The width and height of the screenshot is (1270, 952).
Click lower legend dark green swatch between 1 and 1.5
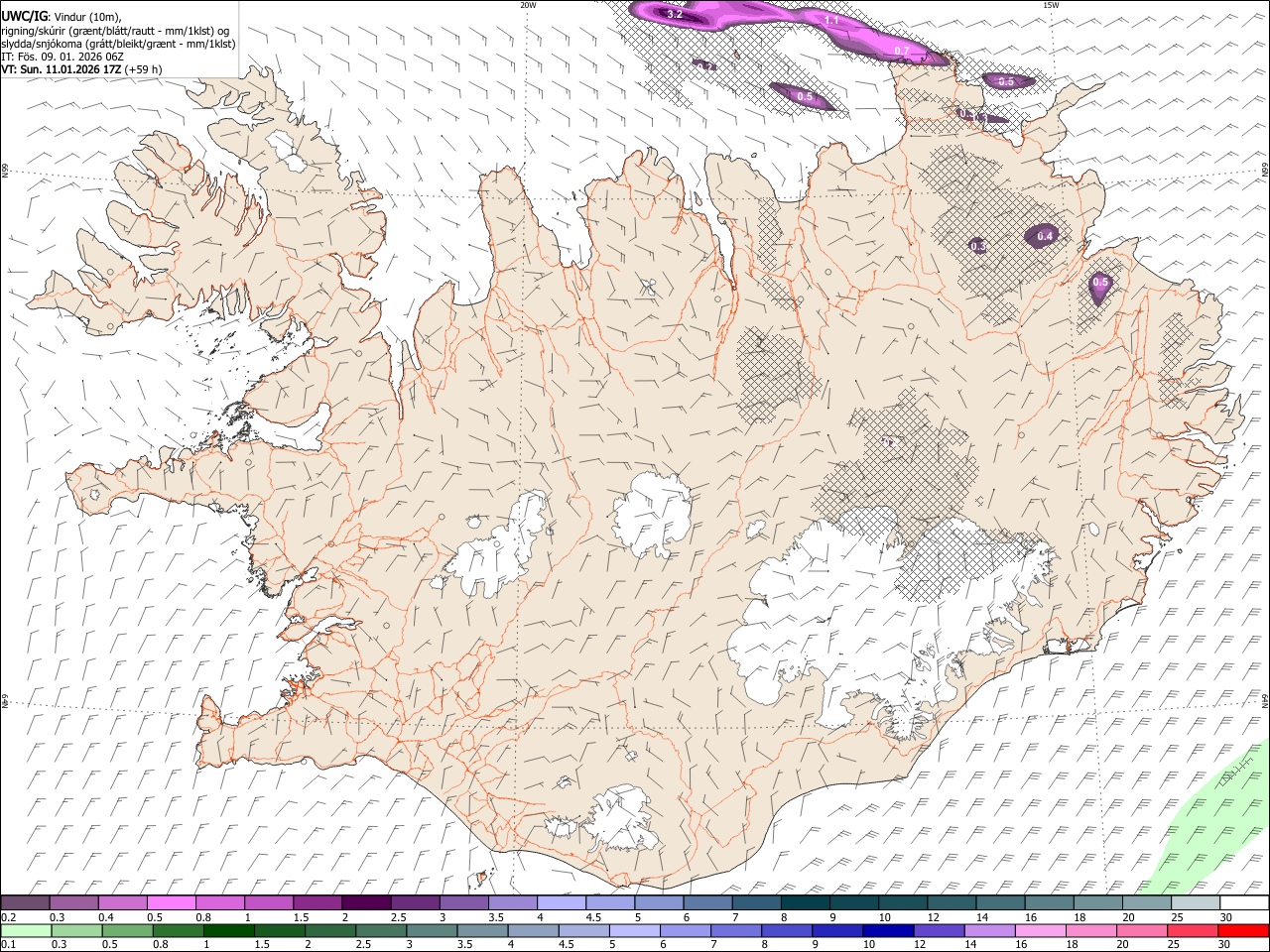point(228,930)
